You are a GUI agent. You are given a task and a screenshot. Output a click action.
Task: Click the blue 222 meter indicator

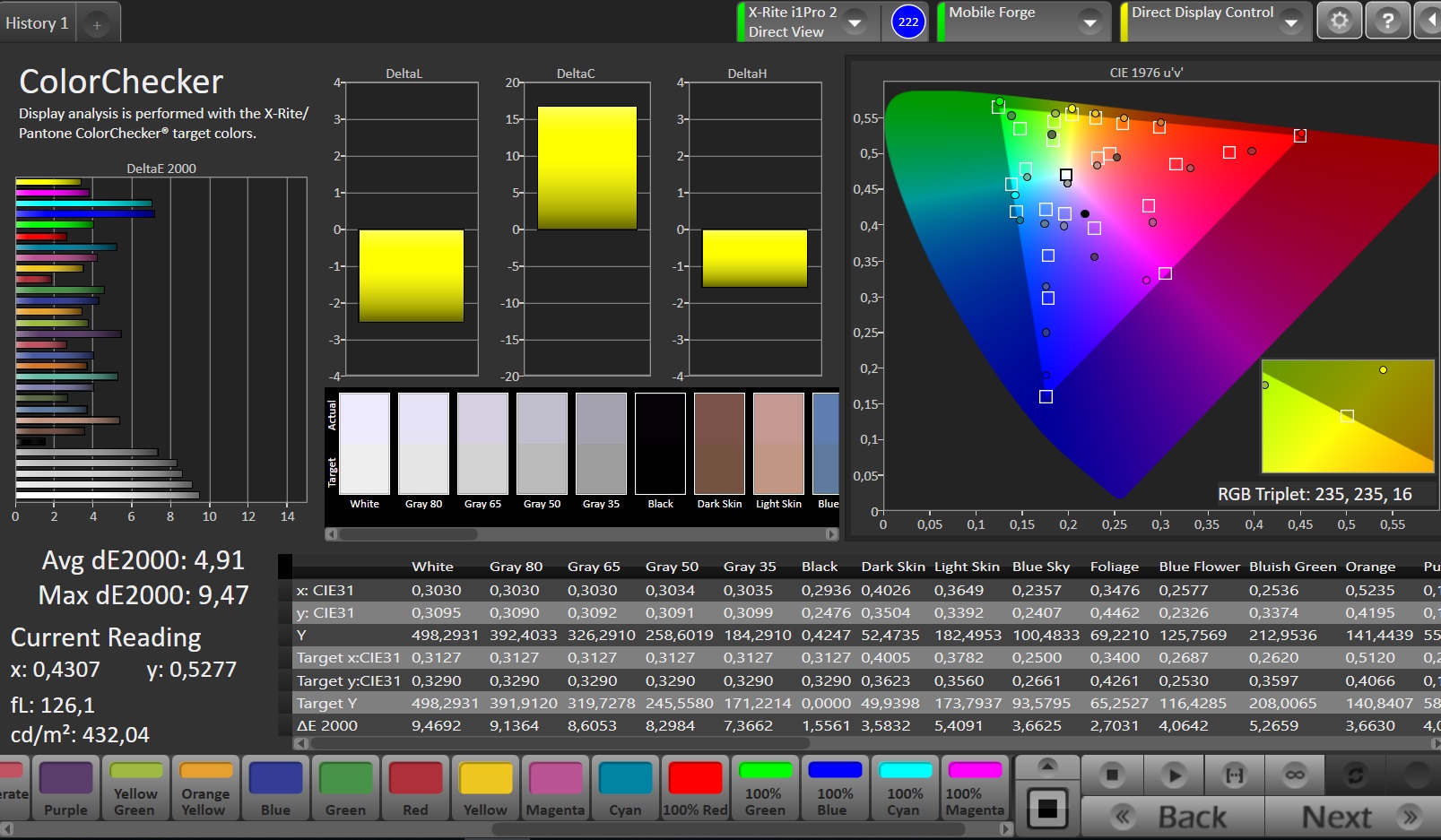908,22
